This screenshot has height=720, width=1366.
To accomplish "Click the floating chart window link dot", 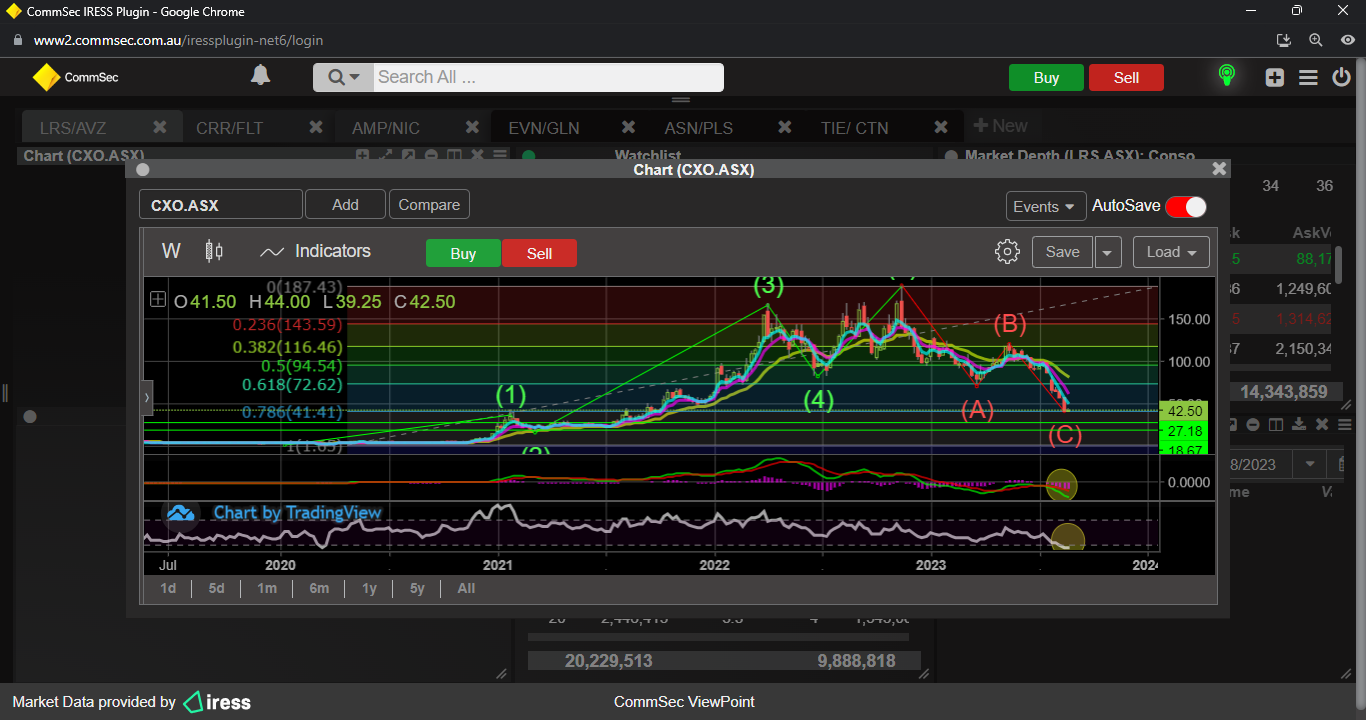I will (142, 170).
